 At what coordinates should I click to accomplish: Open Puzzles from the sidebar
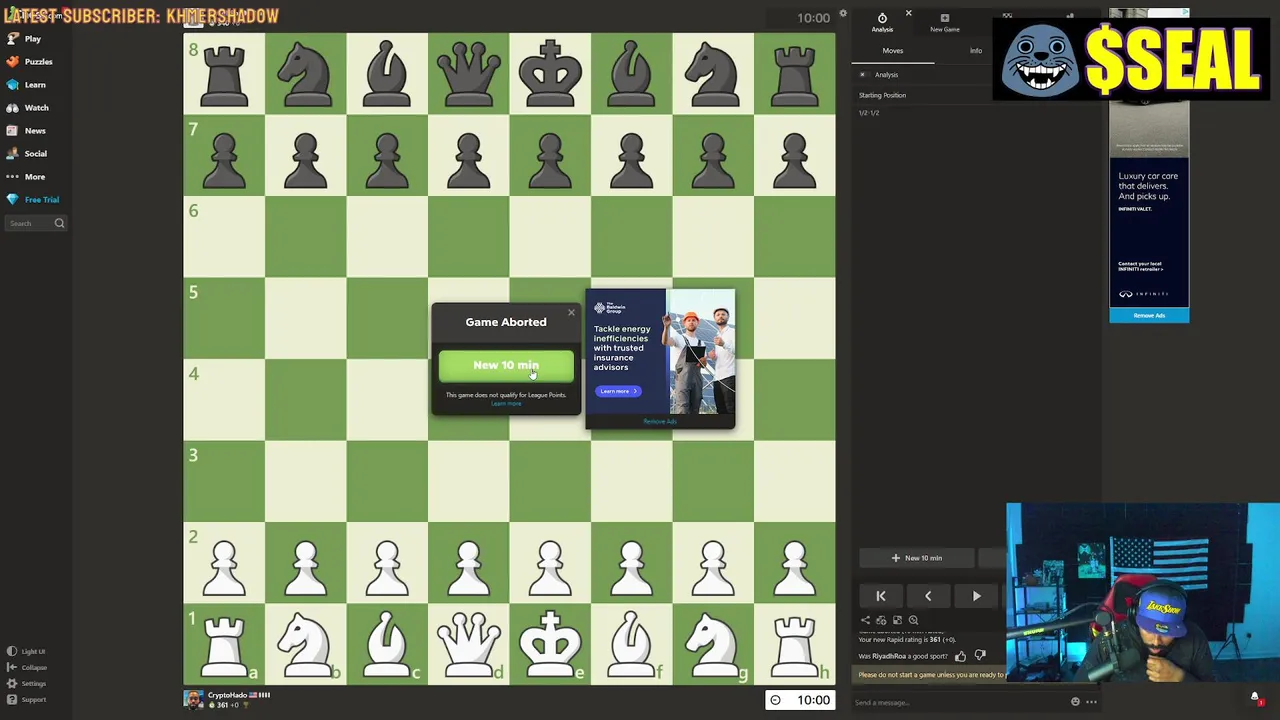click(x=29, y=62)
